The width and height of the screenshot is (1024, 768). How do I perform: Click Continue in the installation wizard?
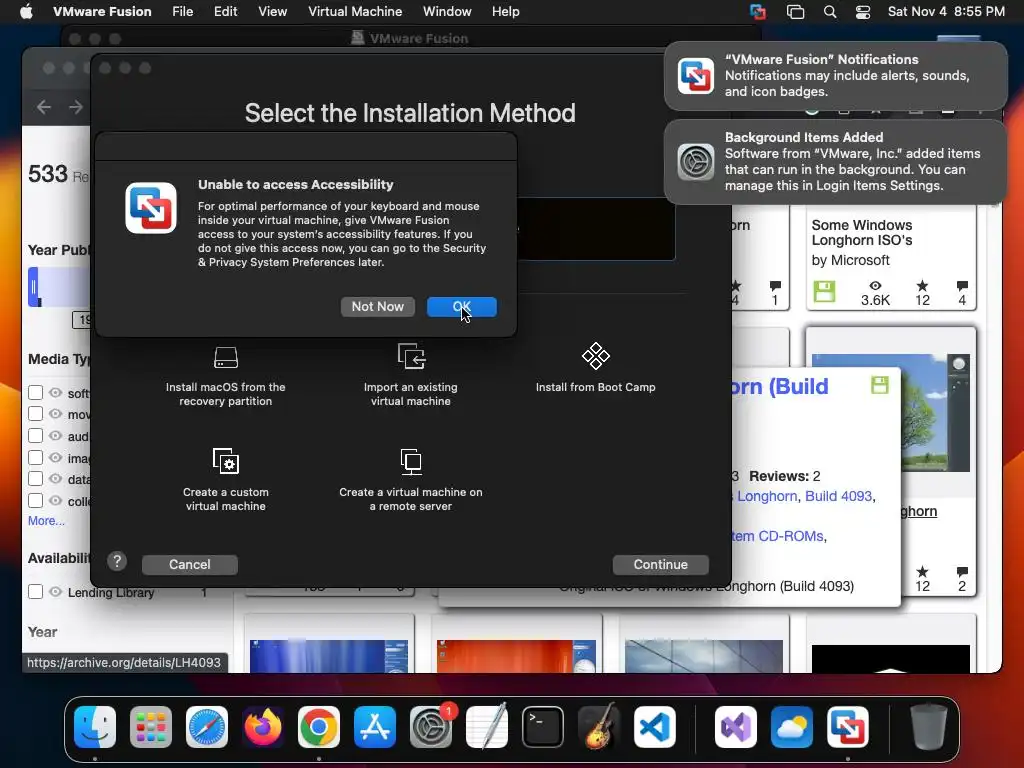(x=660, y=565)
